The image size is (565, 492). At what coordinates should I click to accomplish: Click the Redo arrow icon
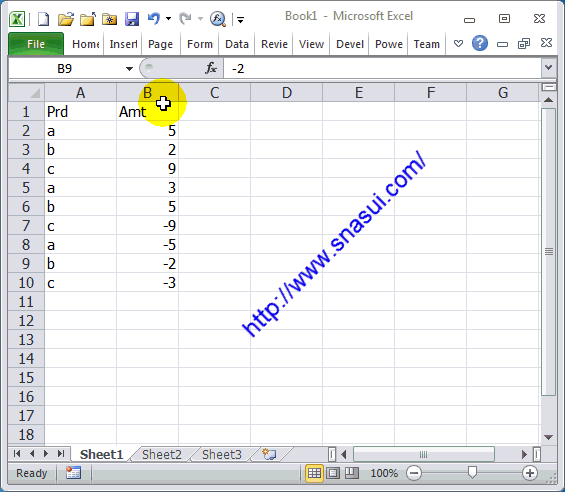pos(185,18)
